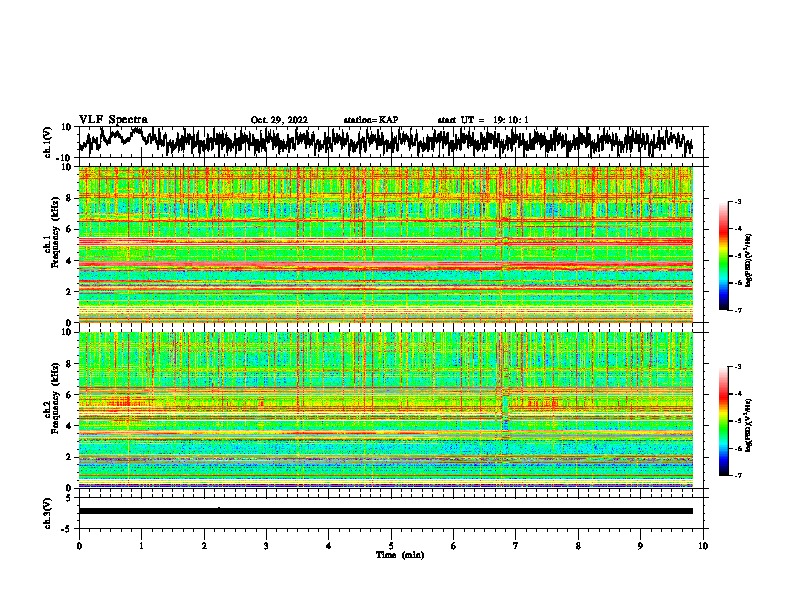Click the ch.2 spectrogram color scale bar
Viewport: 792px width, 612px height.
(x=724, y=421)
